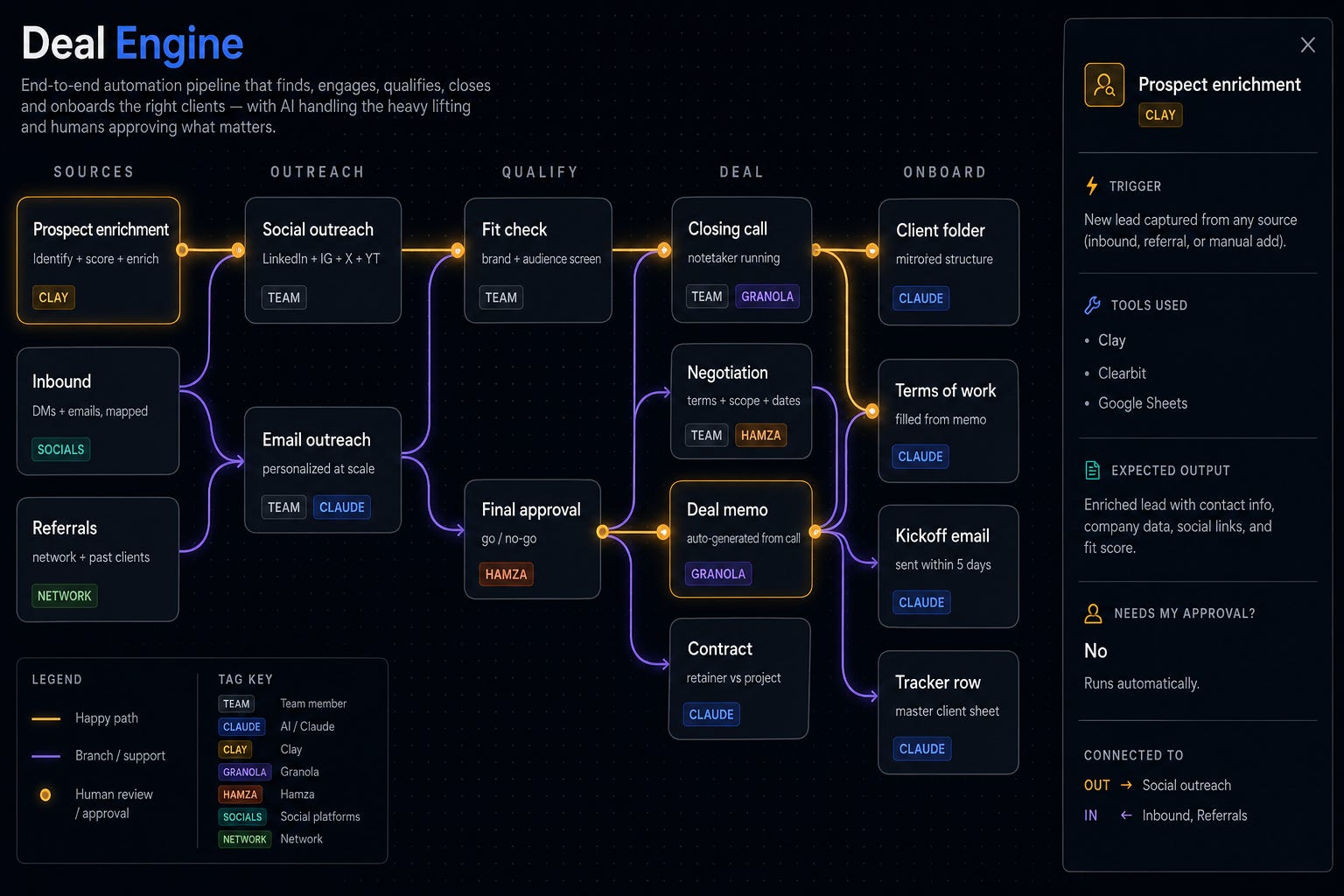The image size is (1344, 896).
Task: Open the Social outreach node
Action: point(323,261)
